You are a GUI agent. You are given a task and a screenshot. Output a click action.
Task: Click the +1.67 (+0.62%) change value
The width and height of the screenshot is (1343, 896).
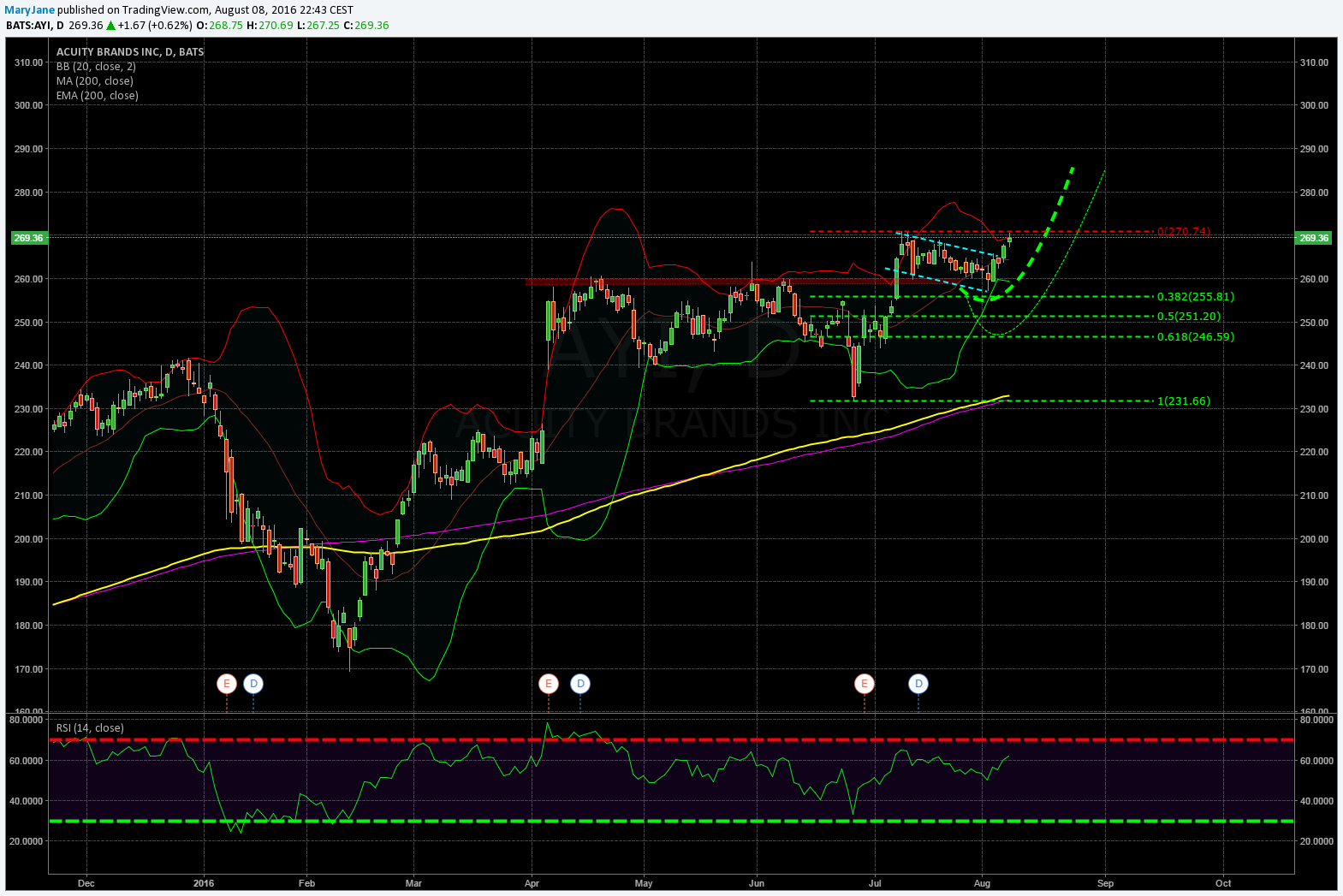point(155,26)
